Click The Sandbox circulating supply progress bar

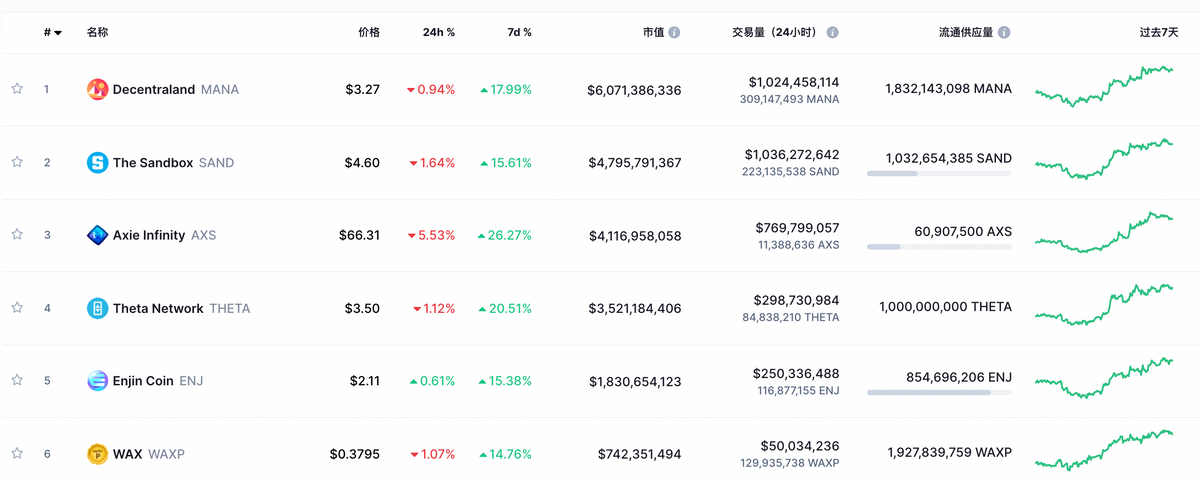click(x=939, y=174)
